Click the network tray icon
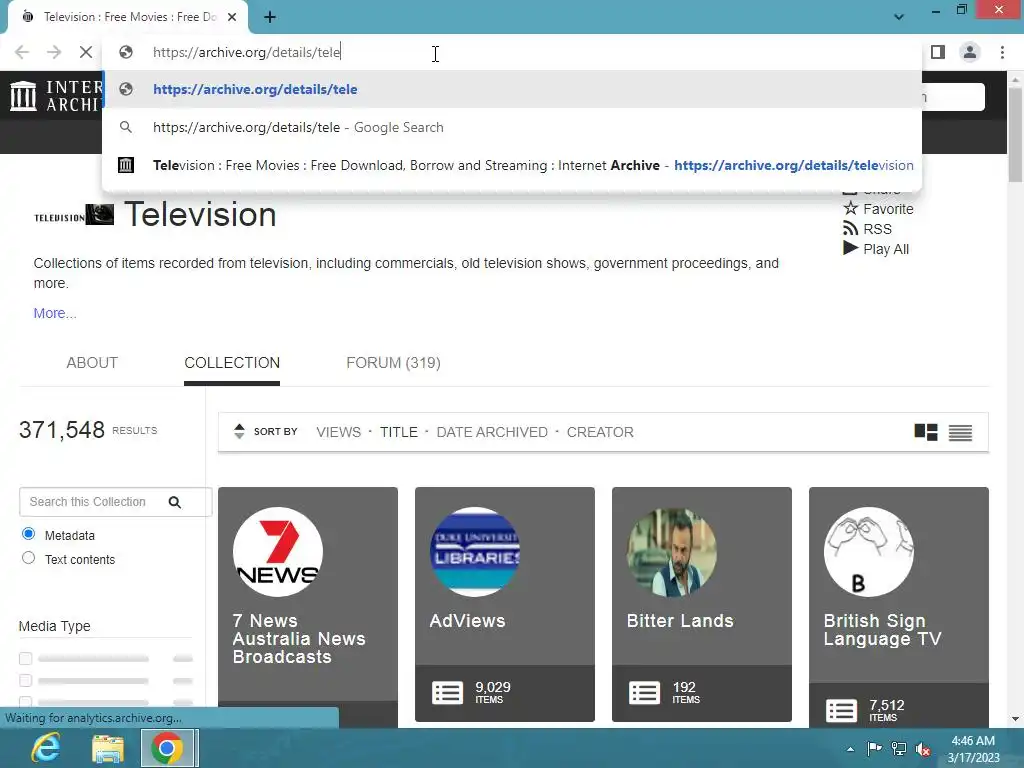 pyautogui.click(x=899, y=749)
